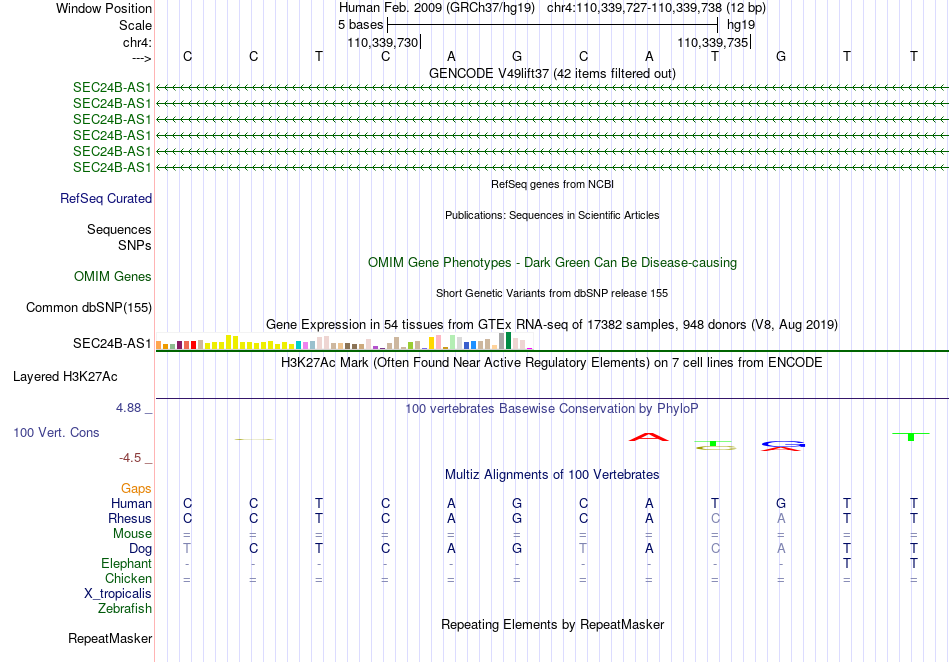Click the Window Position track label
The height and width of the screenshot is (662, 950).
point(104,8)
